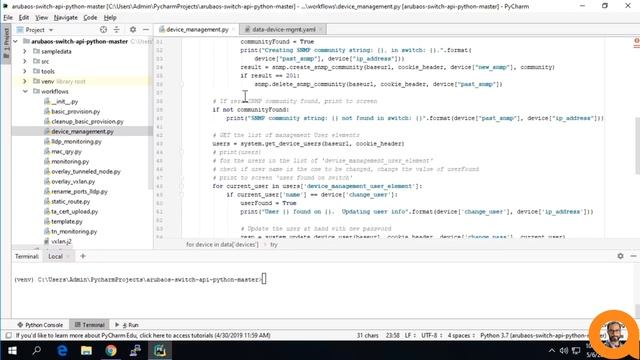Switch to device_management.py tab
This screenshot has width=640, height=360.
[198, 29]
